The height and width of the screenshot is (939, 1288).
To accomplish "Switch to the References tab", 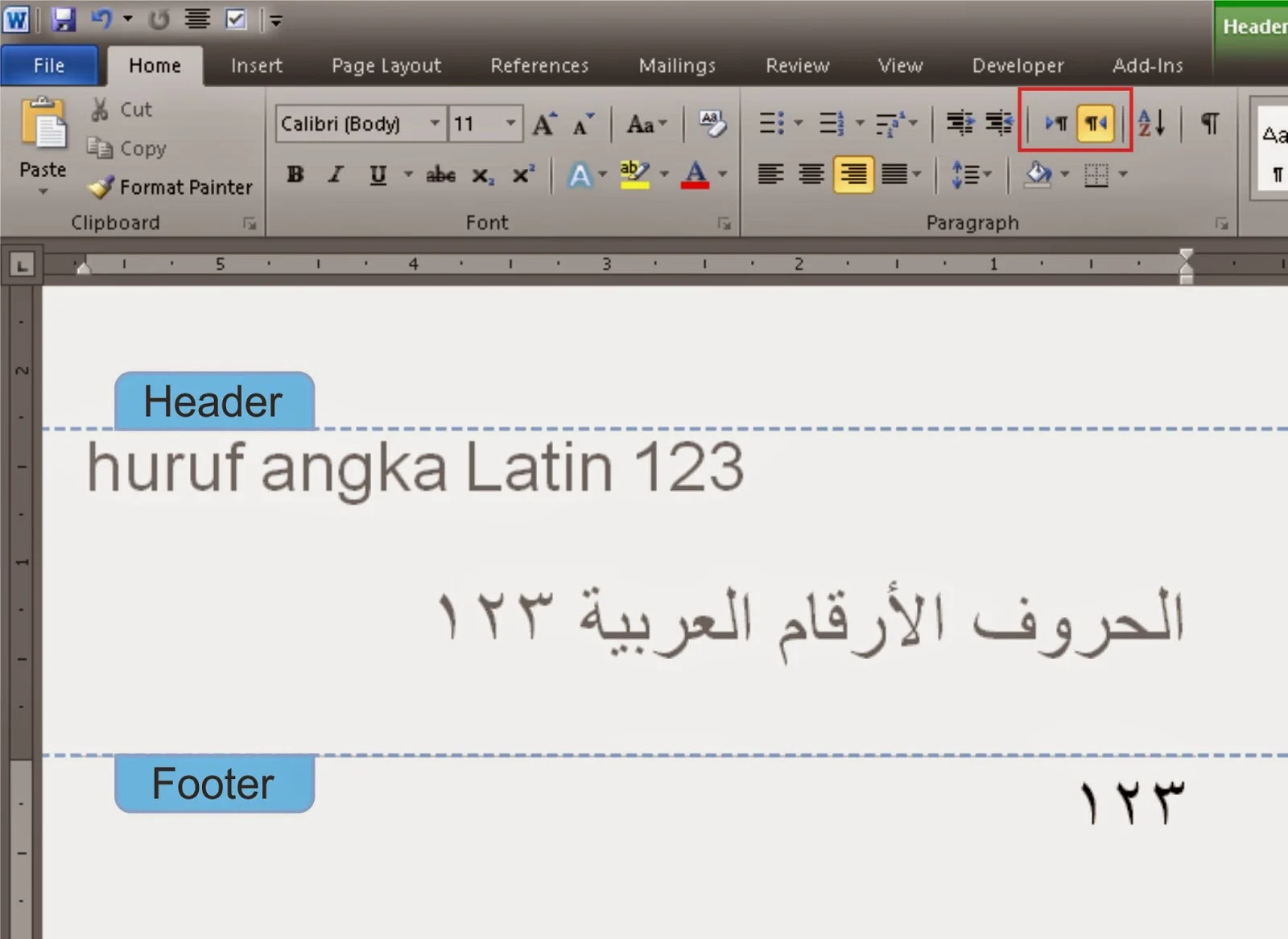I will tap(539, 65).
